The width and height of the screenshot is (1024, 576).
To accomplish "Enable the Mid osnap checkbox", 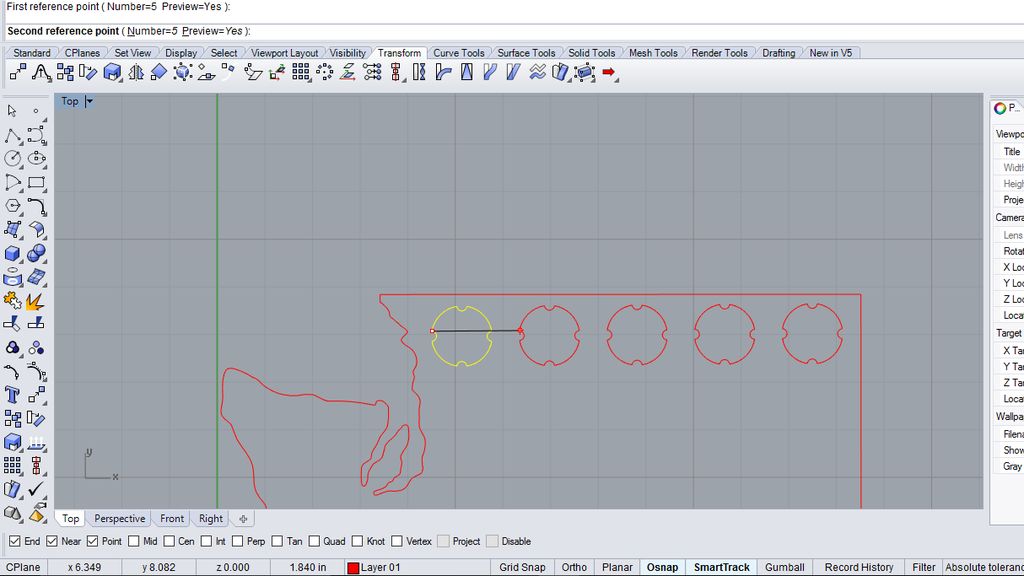I will [x=134, y=541].
